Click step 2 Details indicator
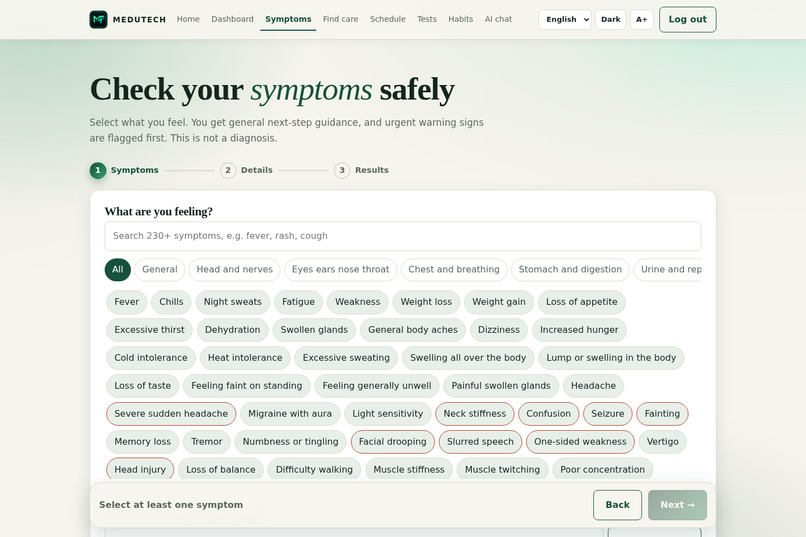This screenshot has height=537, width=806. point(246,170)
